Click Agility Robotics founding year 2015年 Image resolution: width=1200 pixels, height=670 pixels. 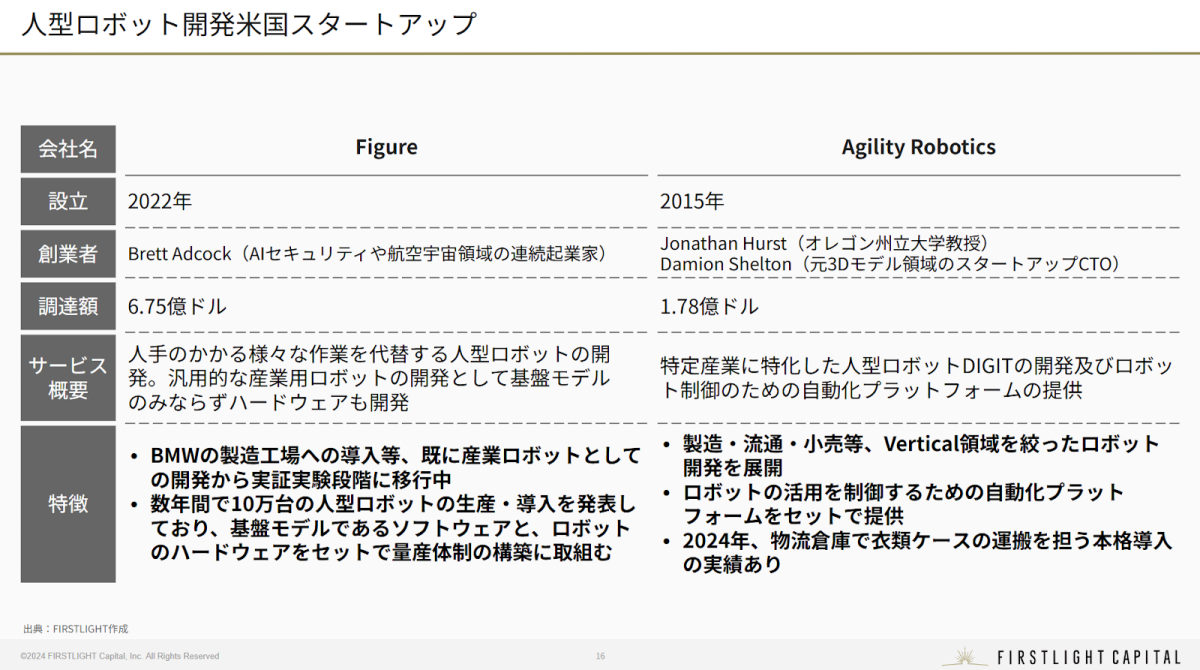[692, 201]
